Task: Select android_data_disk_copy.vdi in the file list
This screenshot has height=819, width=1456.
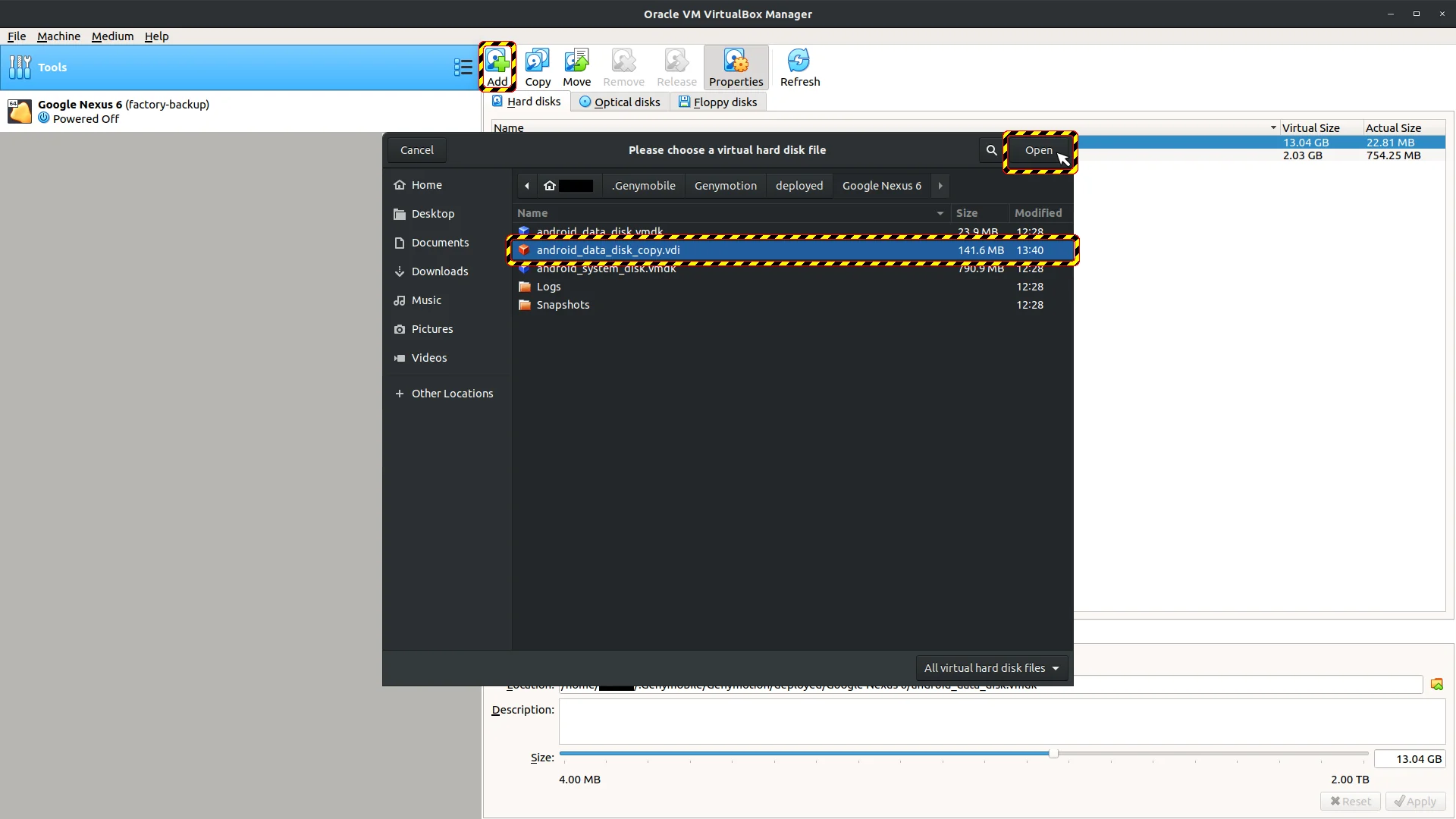Action: pos(682,250)
